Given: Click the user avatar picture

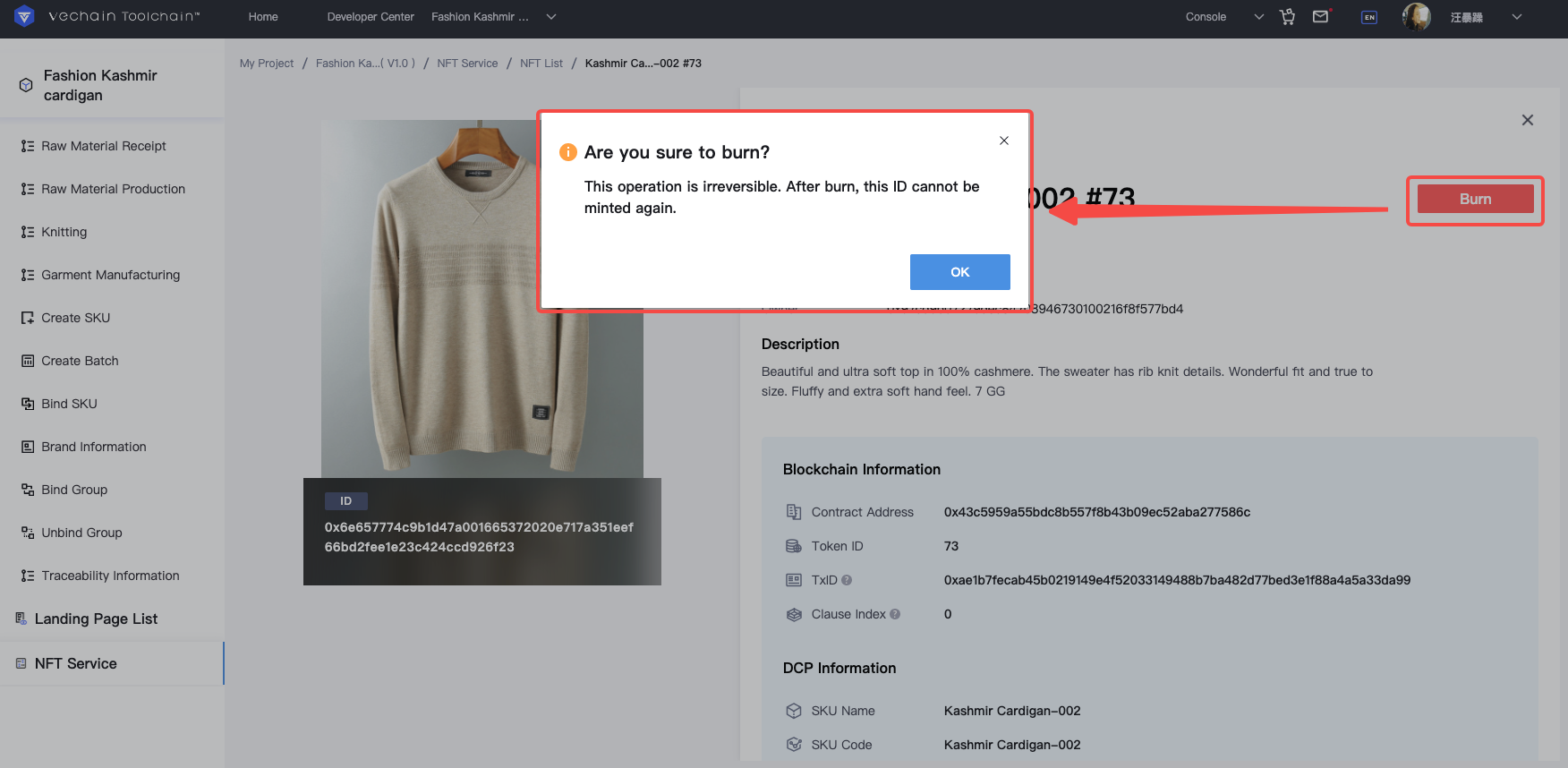Looking at the screenshot, I should click(x=1416, y=16).
